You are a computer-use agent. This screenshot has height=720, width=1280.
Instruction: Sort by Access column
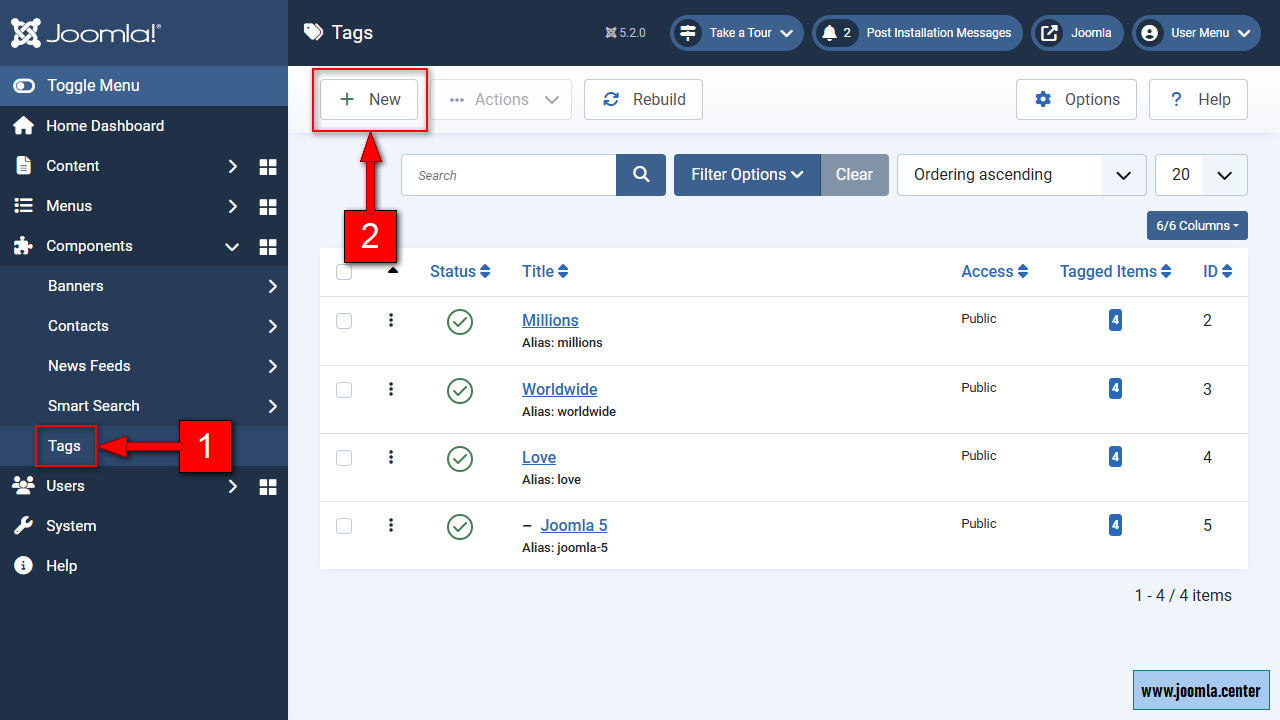click(x=995, y=271)
